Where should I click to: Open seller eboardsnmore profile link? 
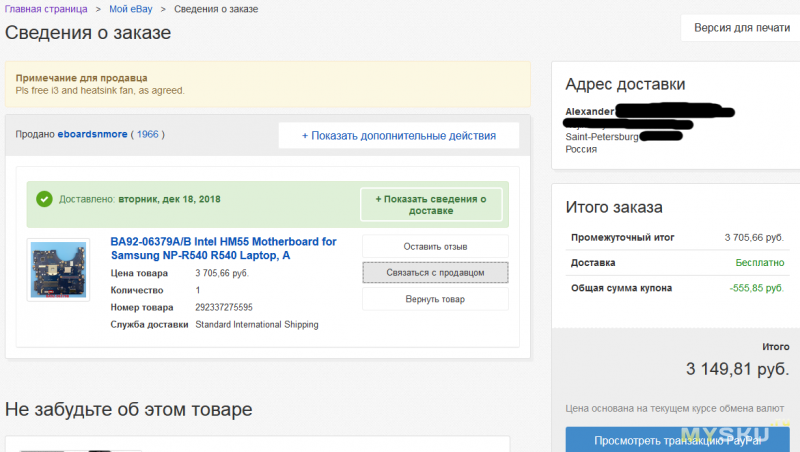pos(92,134)
